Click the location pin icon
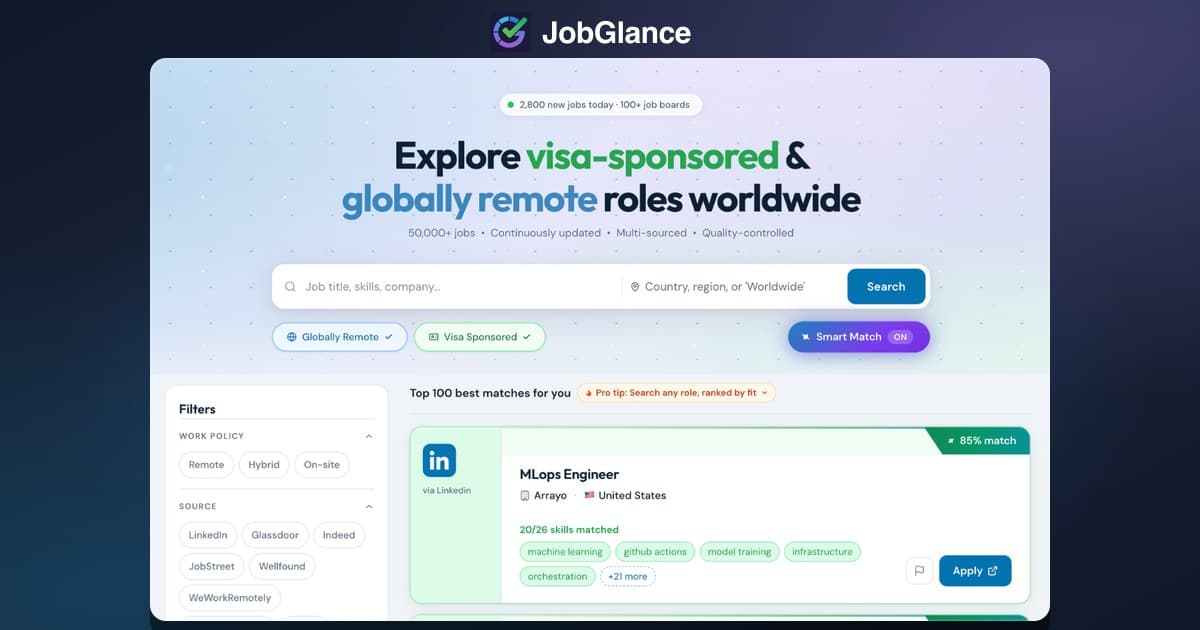This screenshot has height=630, width=1200. [x=634, y=287]
